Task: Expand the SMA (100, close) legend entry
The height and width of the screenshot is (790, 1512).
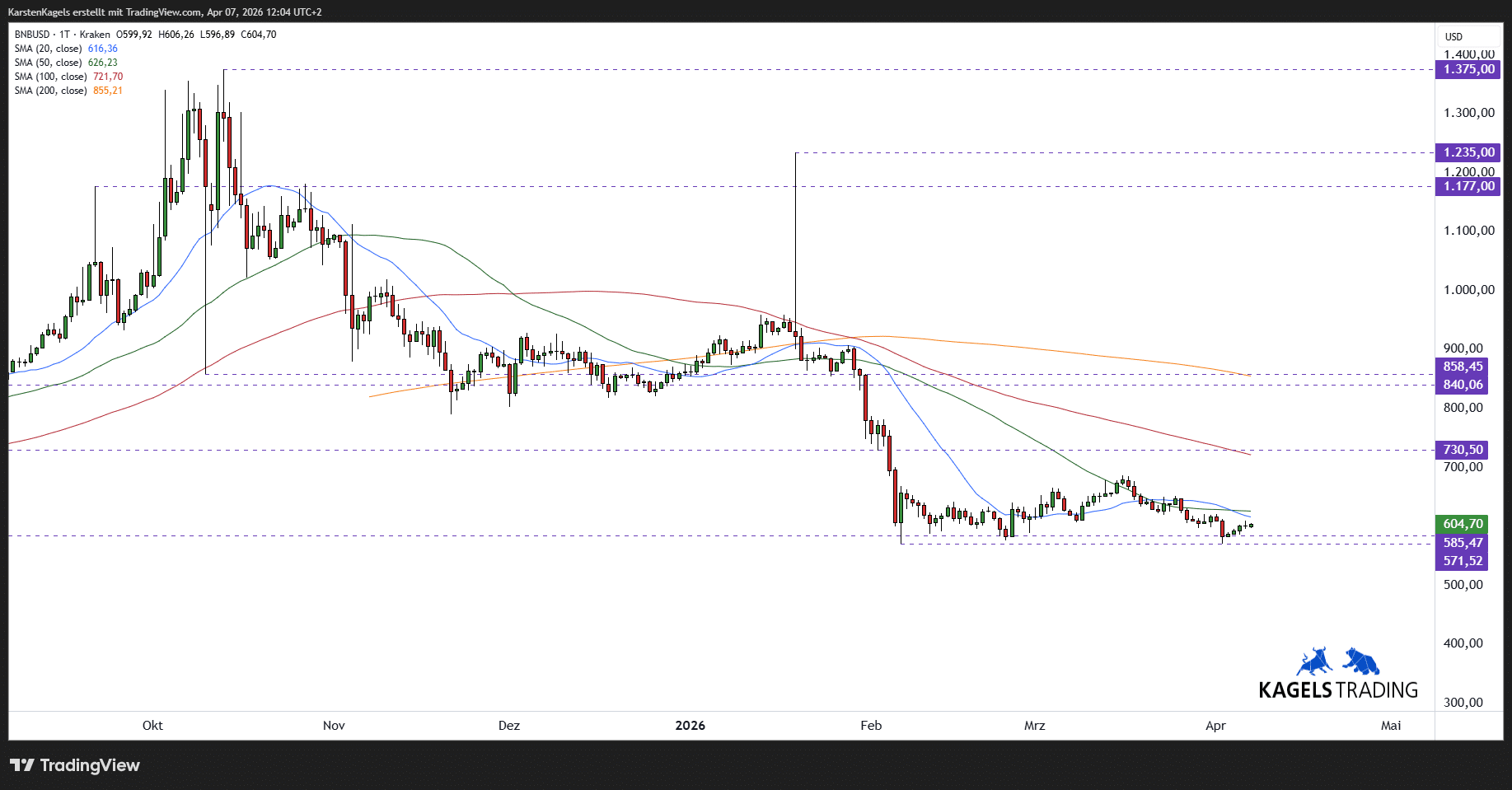Action: [50, 77]
